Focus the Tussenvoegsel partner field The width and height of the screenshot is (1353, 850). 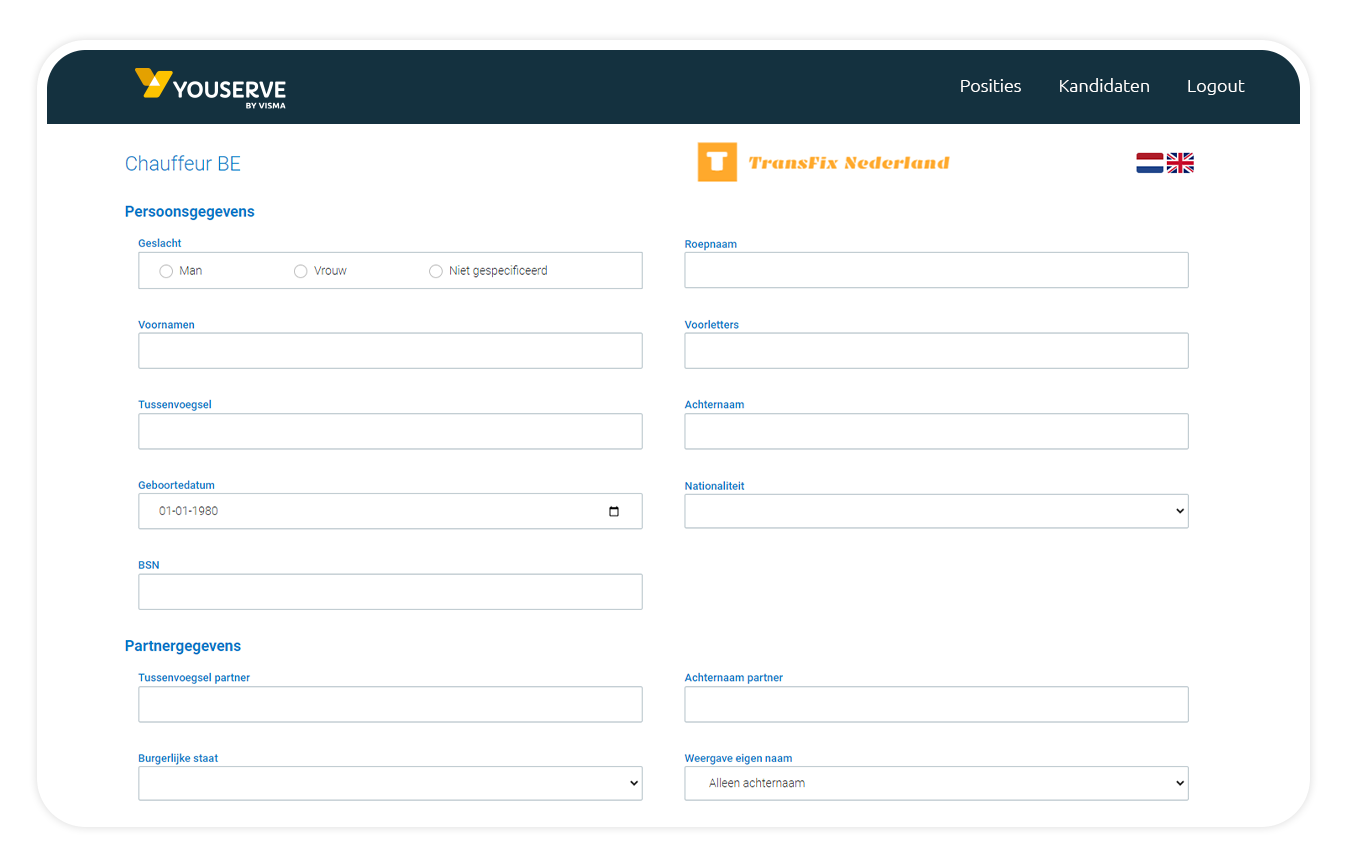tap(390, 704)
